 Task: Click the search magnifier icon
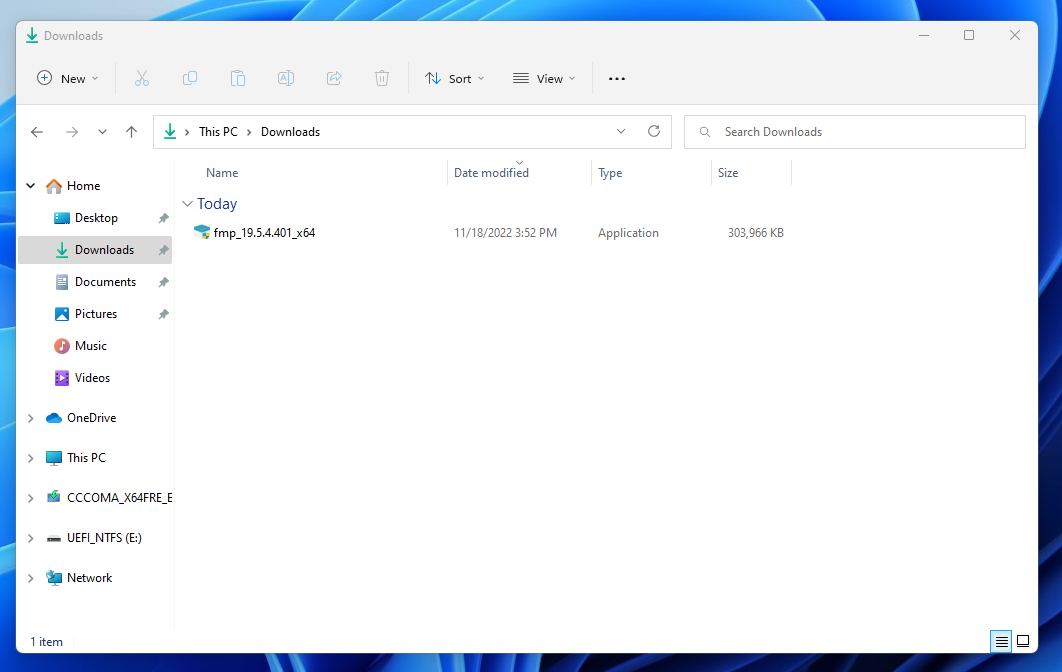point(704,132)
